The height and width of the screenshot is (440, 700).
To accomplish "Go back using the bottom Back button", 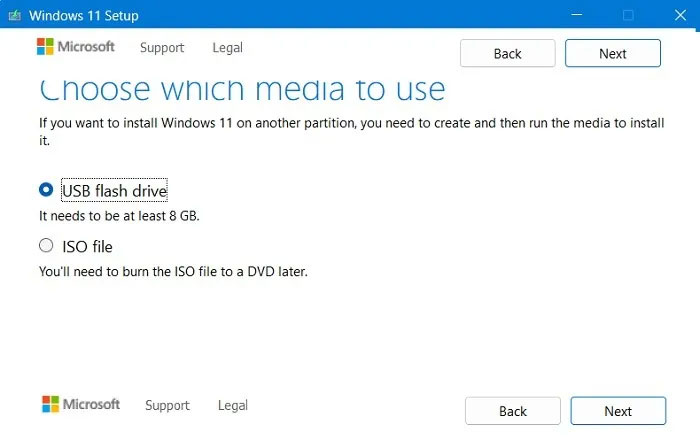I will [x=513, y=411].
